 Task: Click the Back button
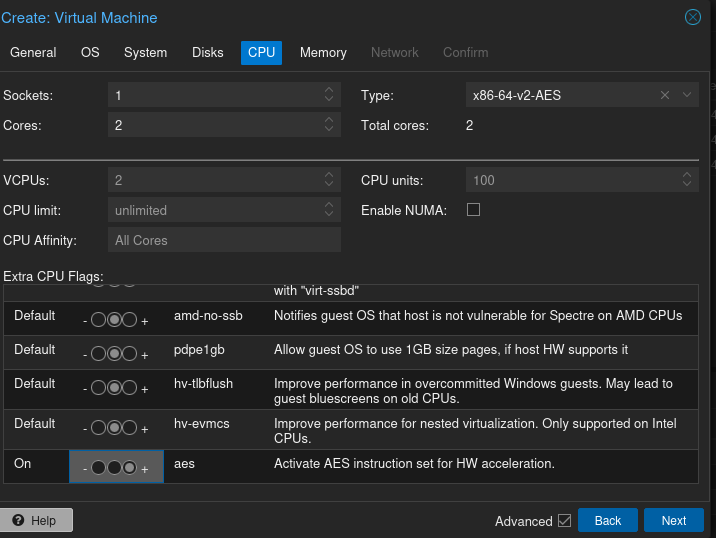(x=608, y=521)
